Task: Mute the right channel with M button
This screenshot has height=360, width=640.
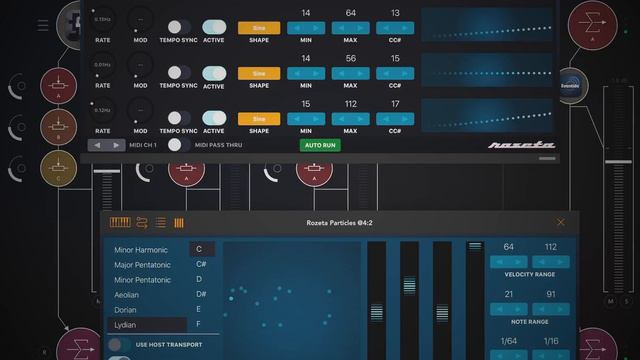Action: [611, 302]
